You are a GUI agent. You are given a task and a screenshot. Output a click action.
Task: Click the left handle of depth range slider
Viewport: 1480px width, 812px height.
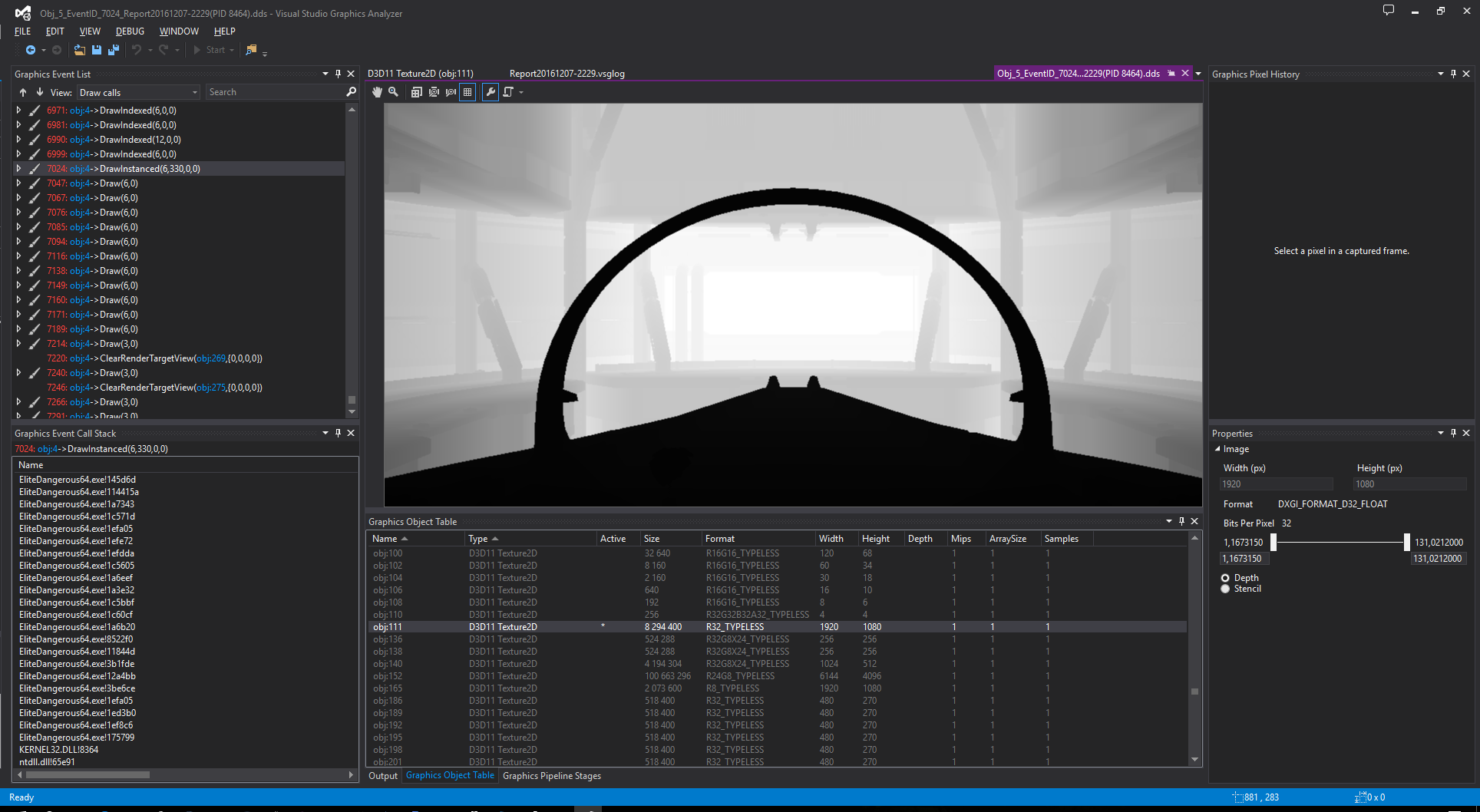[1274, 542]
